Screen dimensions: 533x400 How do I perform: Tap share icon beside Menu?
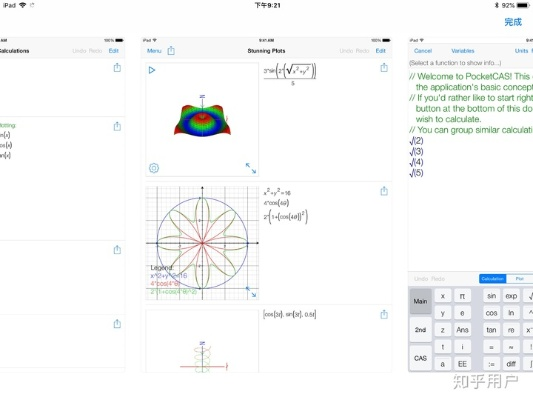(x=171, y=51)
